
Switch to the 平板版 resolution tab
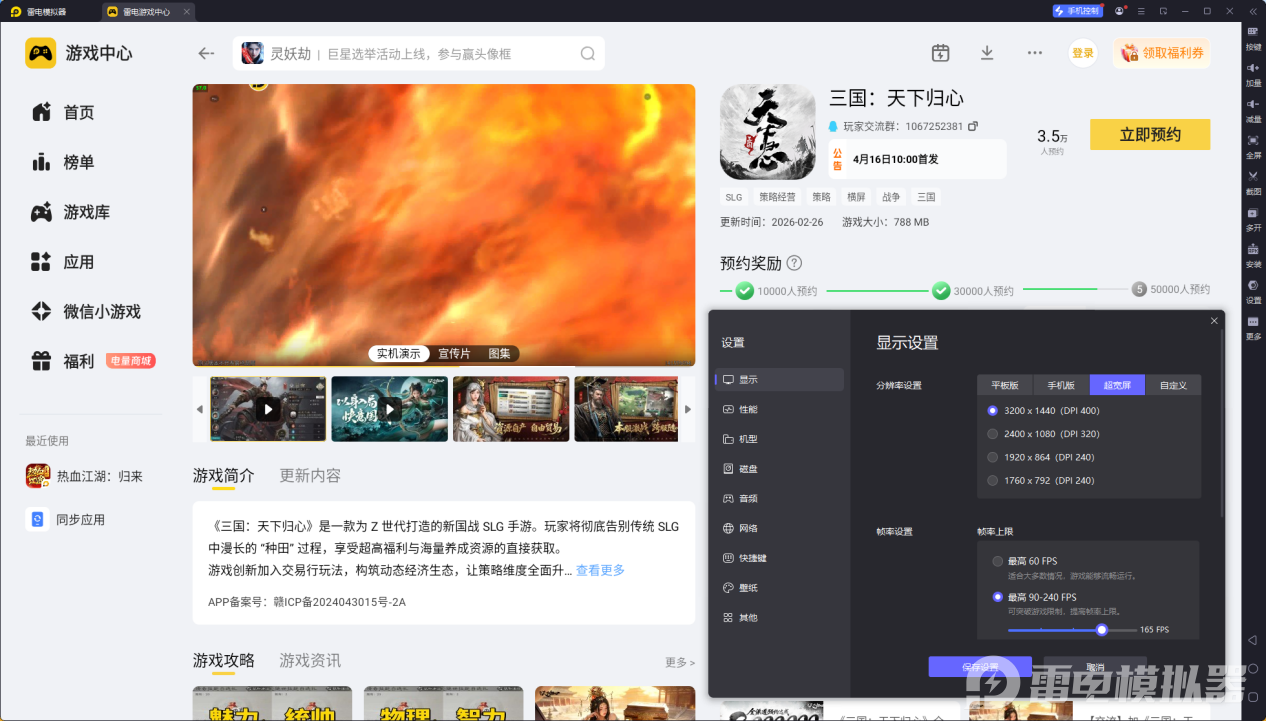tap(1005, 385)
